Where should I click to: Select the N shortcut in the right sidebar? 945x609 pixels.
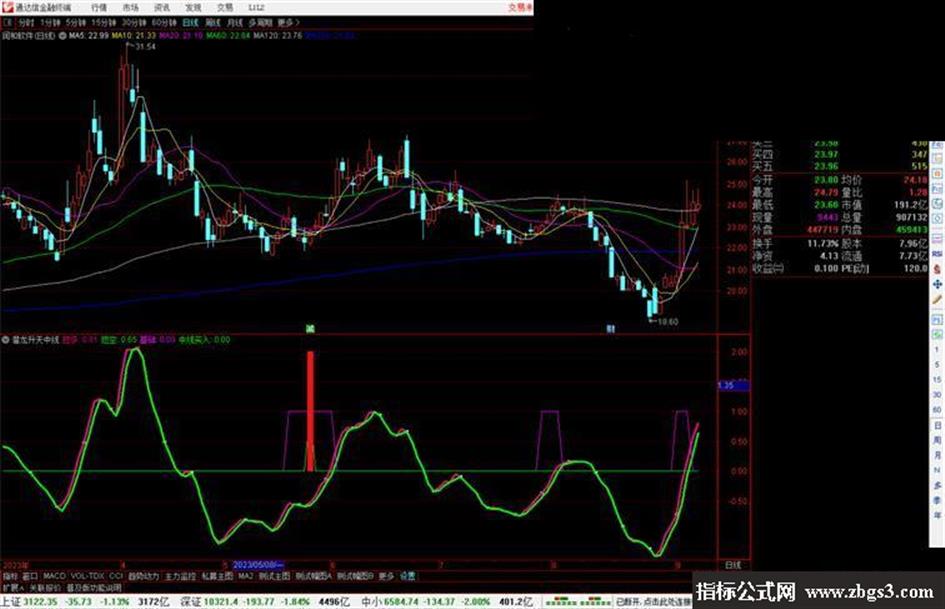937,470
